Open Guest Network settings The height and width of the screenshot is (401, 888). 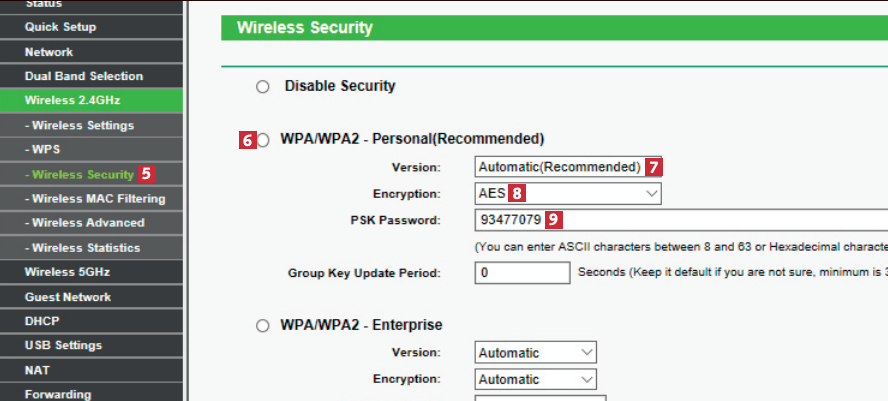tap(68, 297)
